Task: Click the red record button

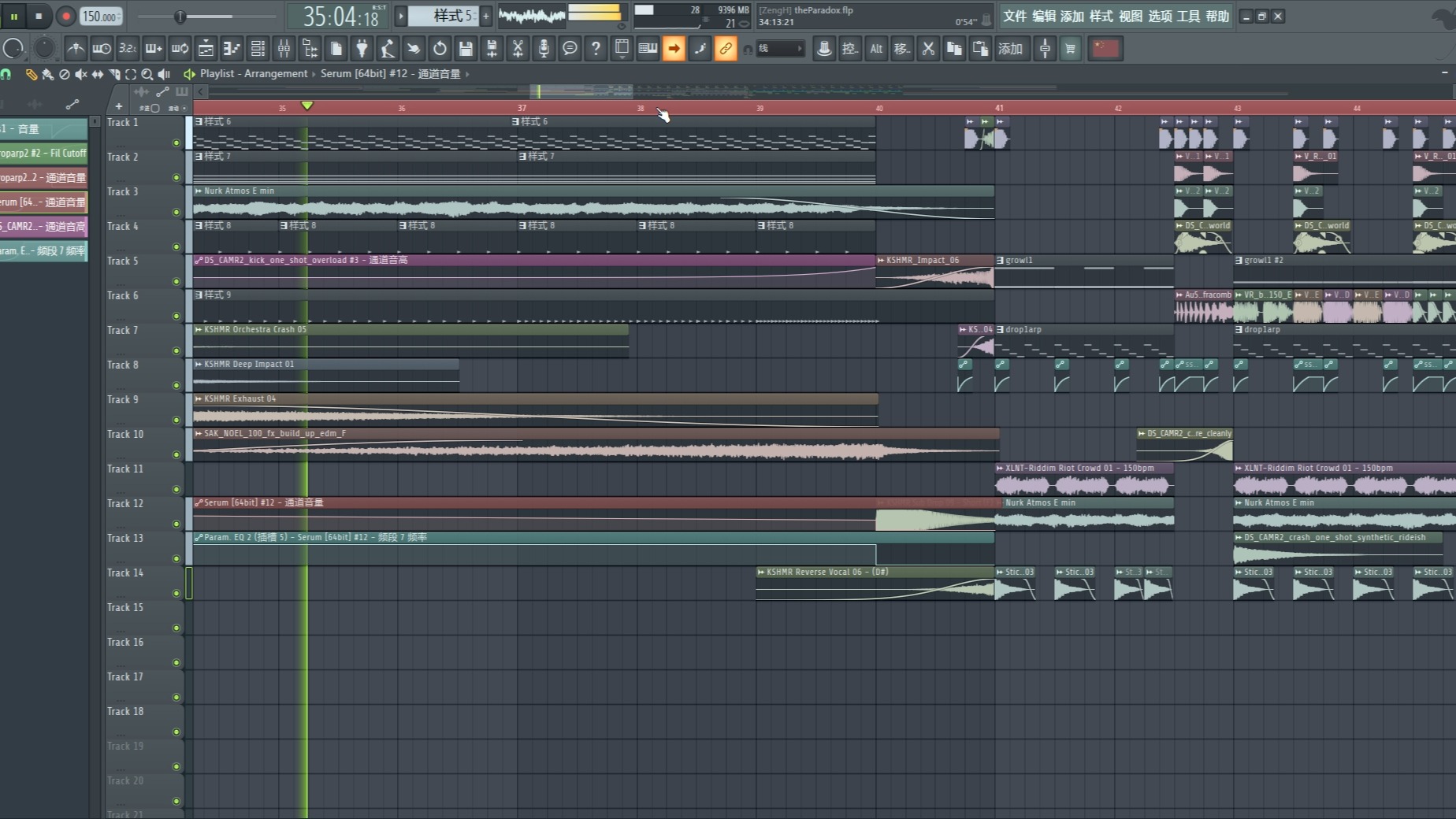Action: click(66, 16)
